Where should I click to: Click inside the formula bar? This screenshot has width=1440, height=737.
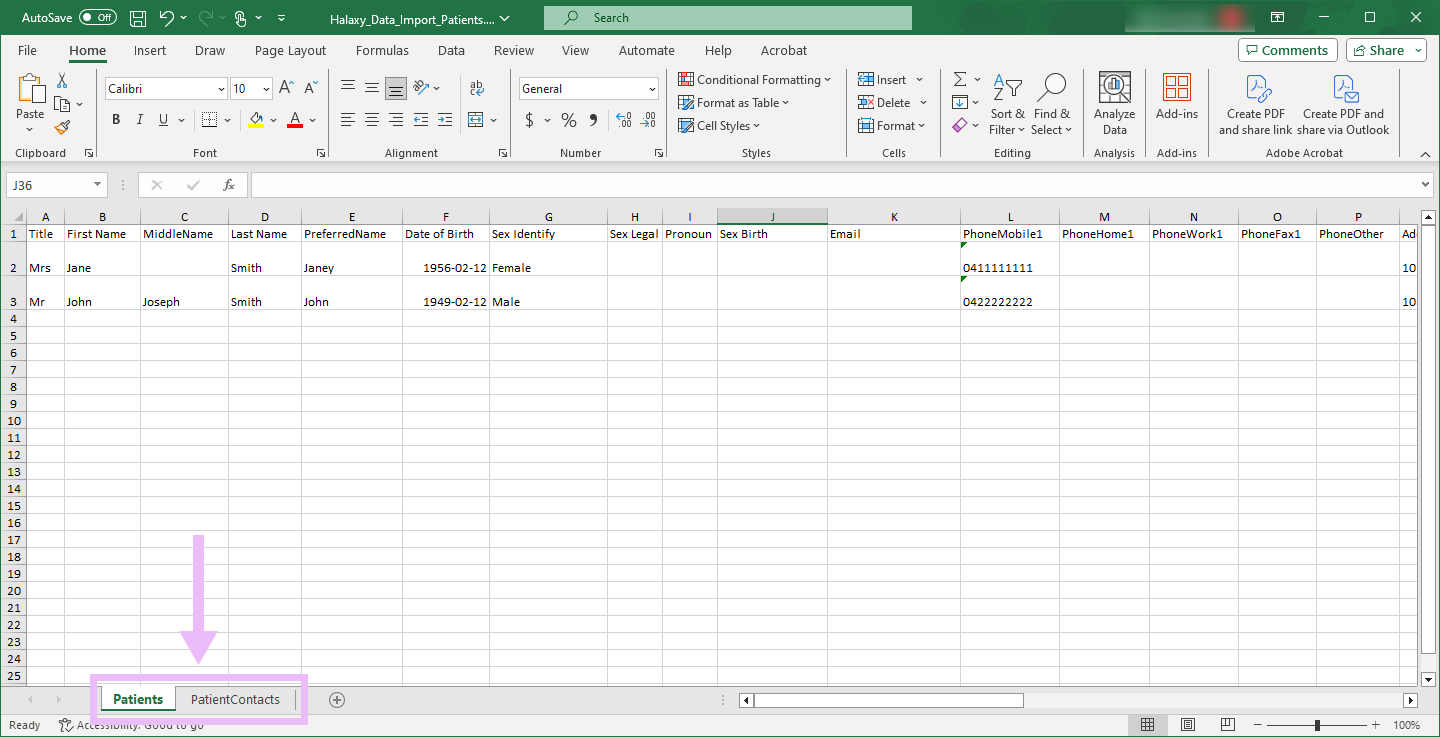tap(700, 184)
